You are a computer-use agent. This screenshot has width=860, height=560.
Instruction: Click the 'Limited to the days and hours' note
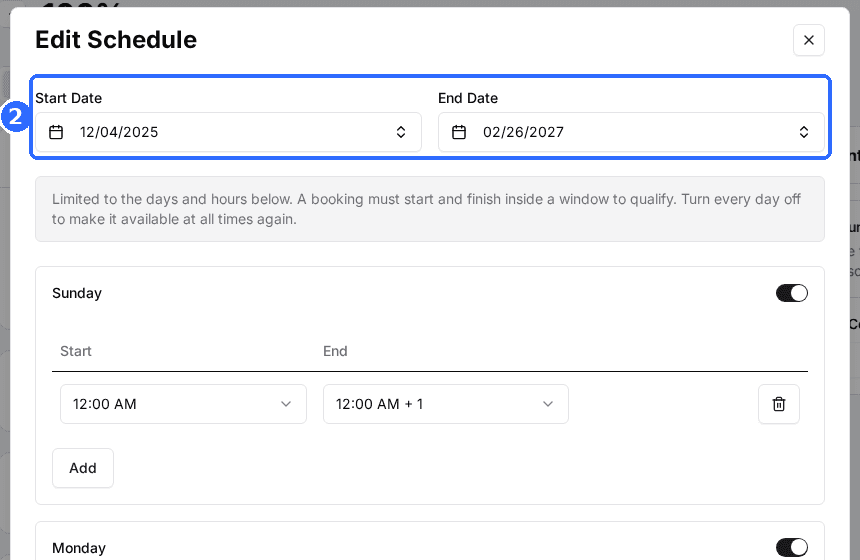(x=429, y=209)
